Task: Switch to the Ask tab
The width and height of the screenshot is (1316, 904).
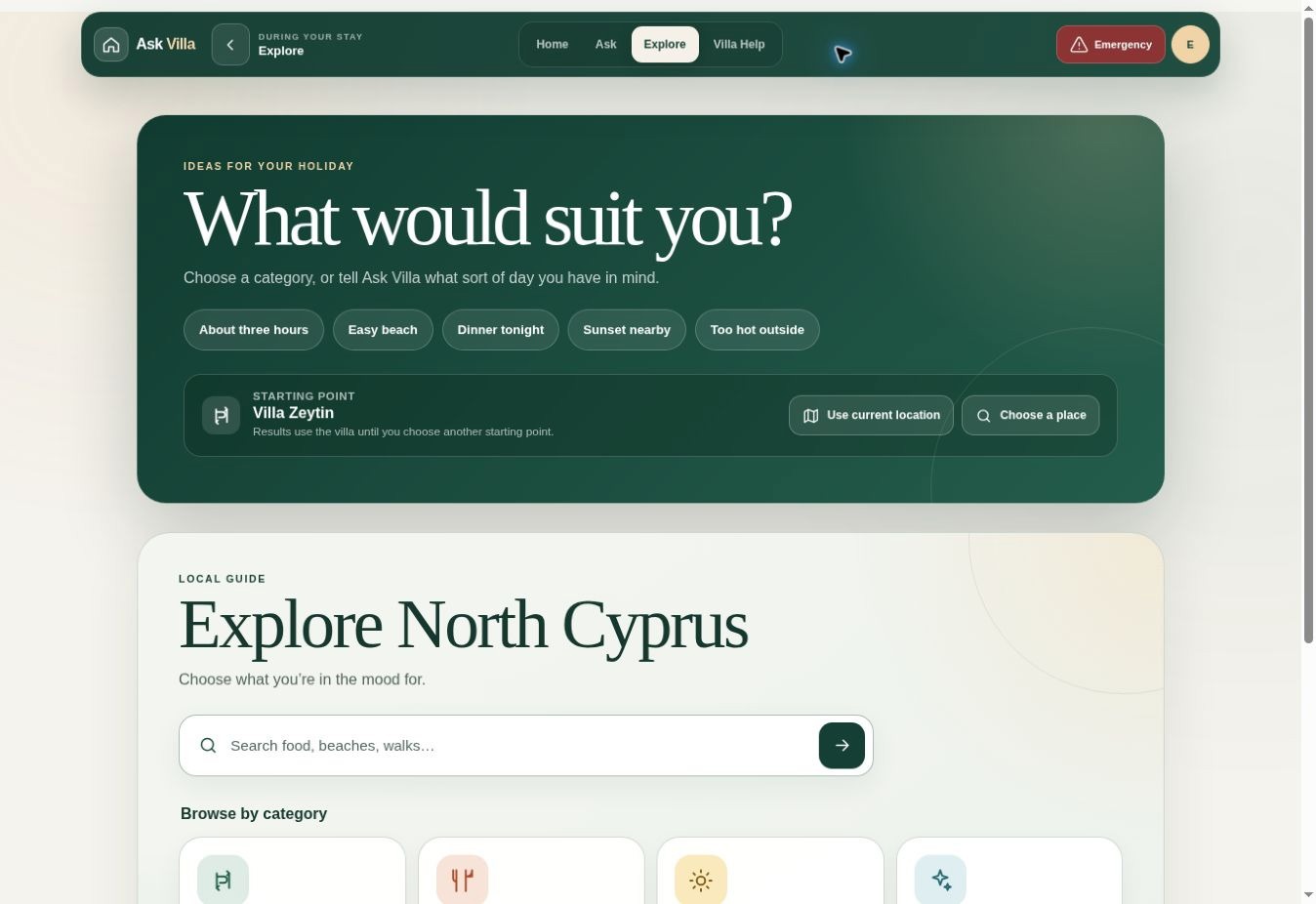Action: [x=606, y=45]
